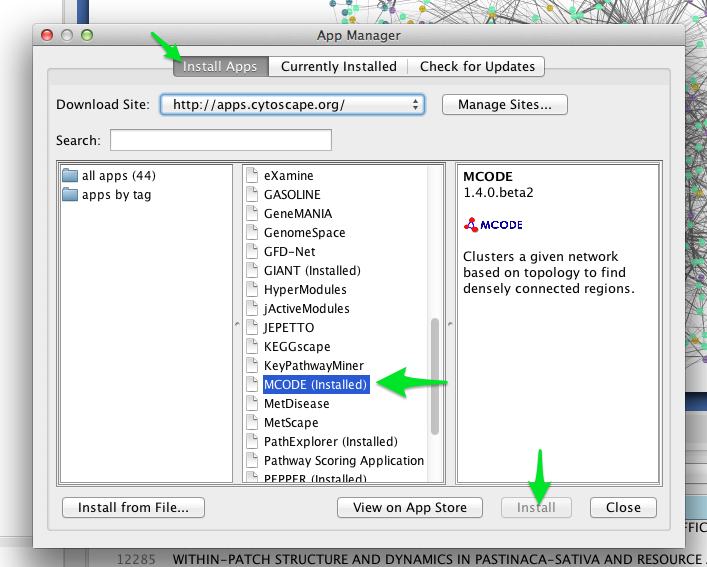Click the file icon next to GenomeSpace
The image size is (707, 567).
252,232
